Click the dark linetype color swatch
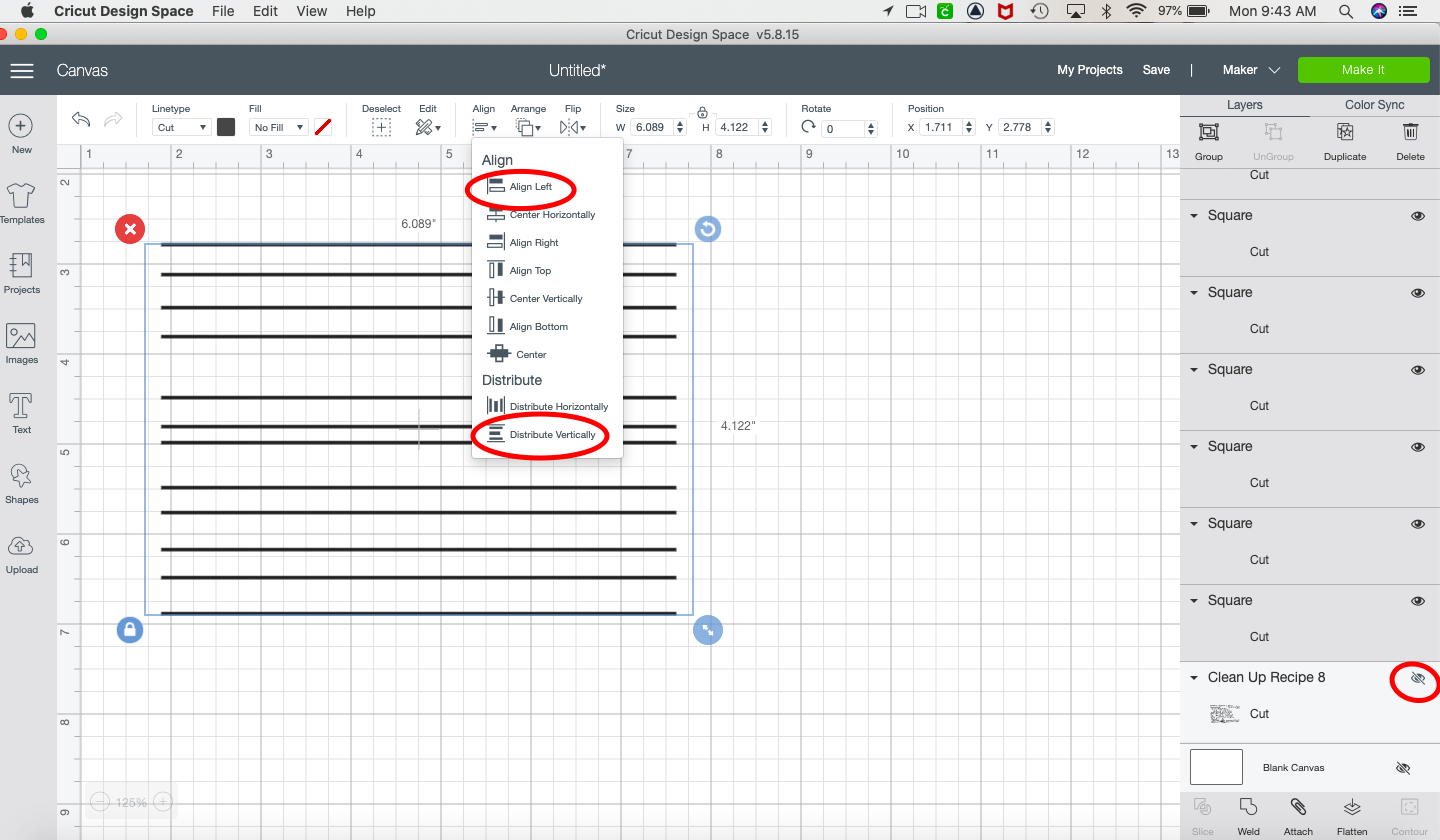 226,127
